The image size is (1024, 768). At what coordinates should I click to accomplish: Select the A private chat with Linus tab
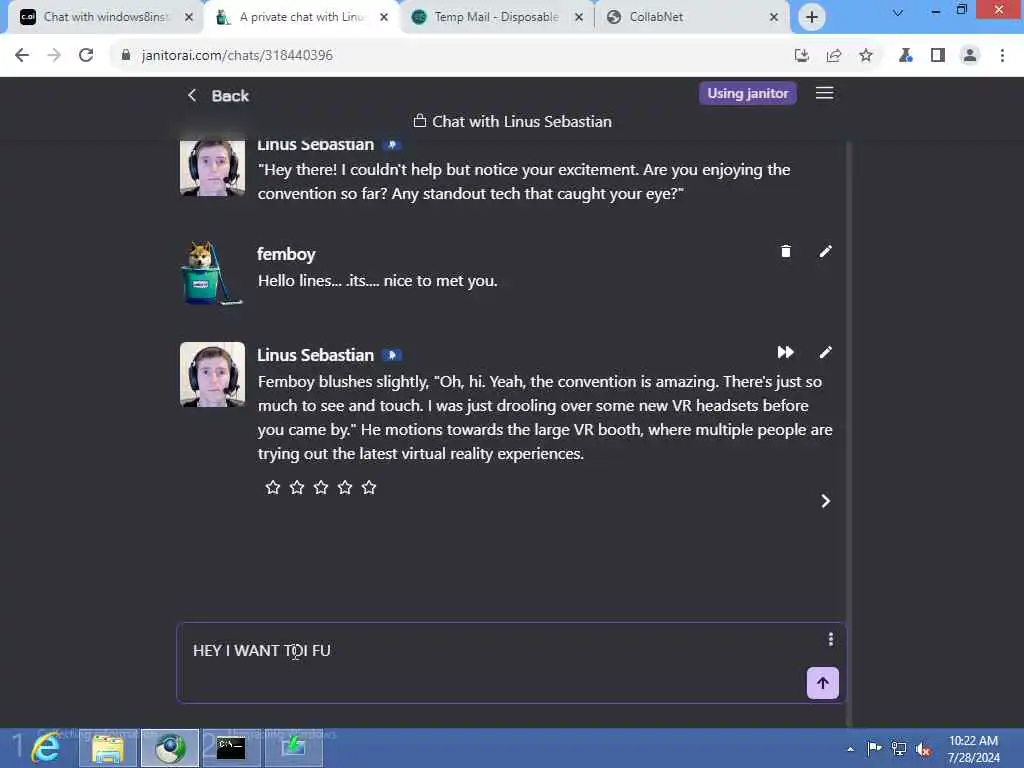click(300, 17)
